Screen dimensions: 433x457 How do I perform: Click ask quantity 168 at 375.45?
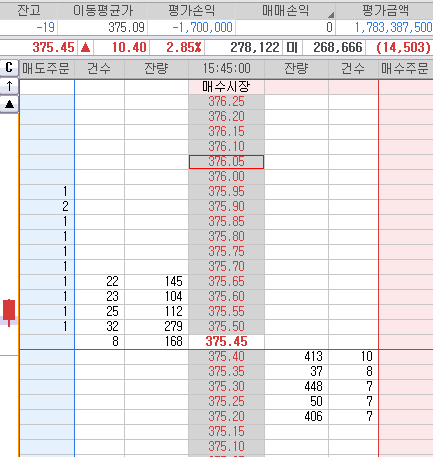(x=156, y=341)
